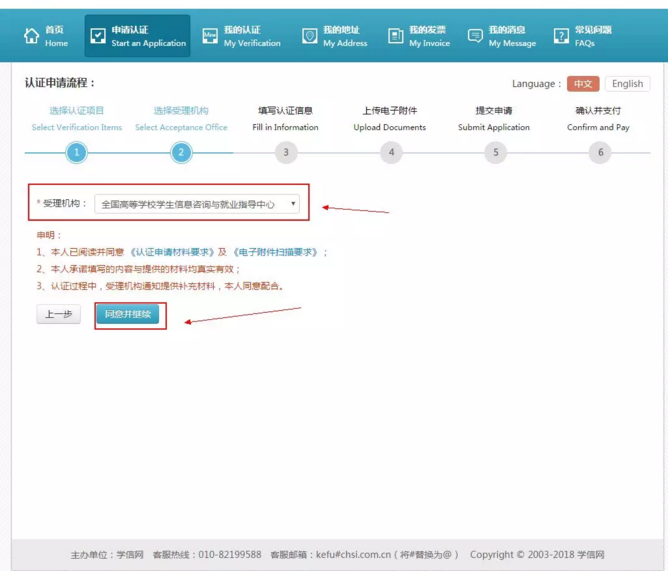Click the Start an Application checkmark icon

pos(97,37)
